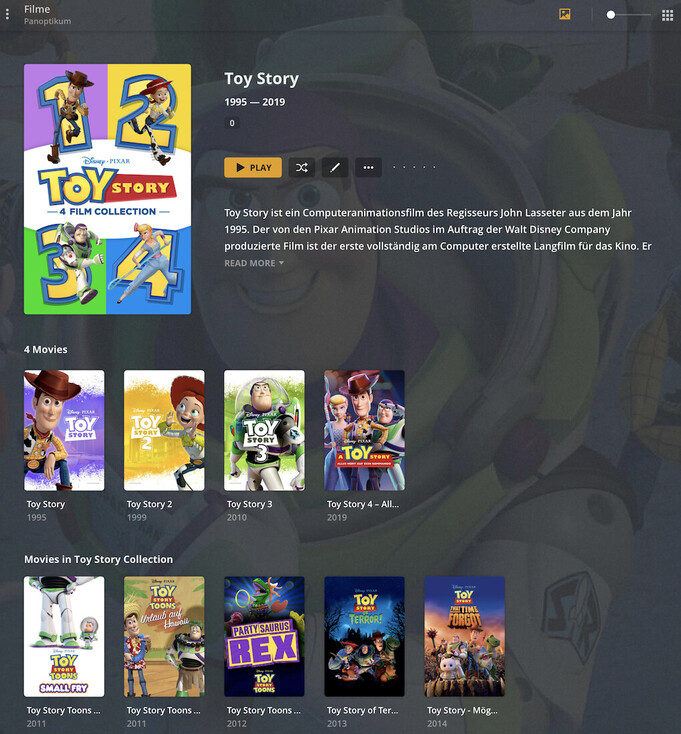The width and height of the screenshot is (681, 734).
Task: Click the thumbnail size slider handle
Action: 610,15
